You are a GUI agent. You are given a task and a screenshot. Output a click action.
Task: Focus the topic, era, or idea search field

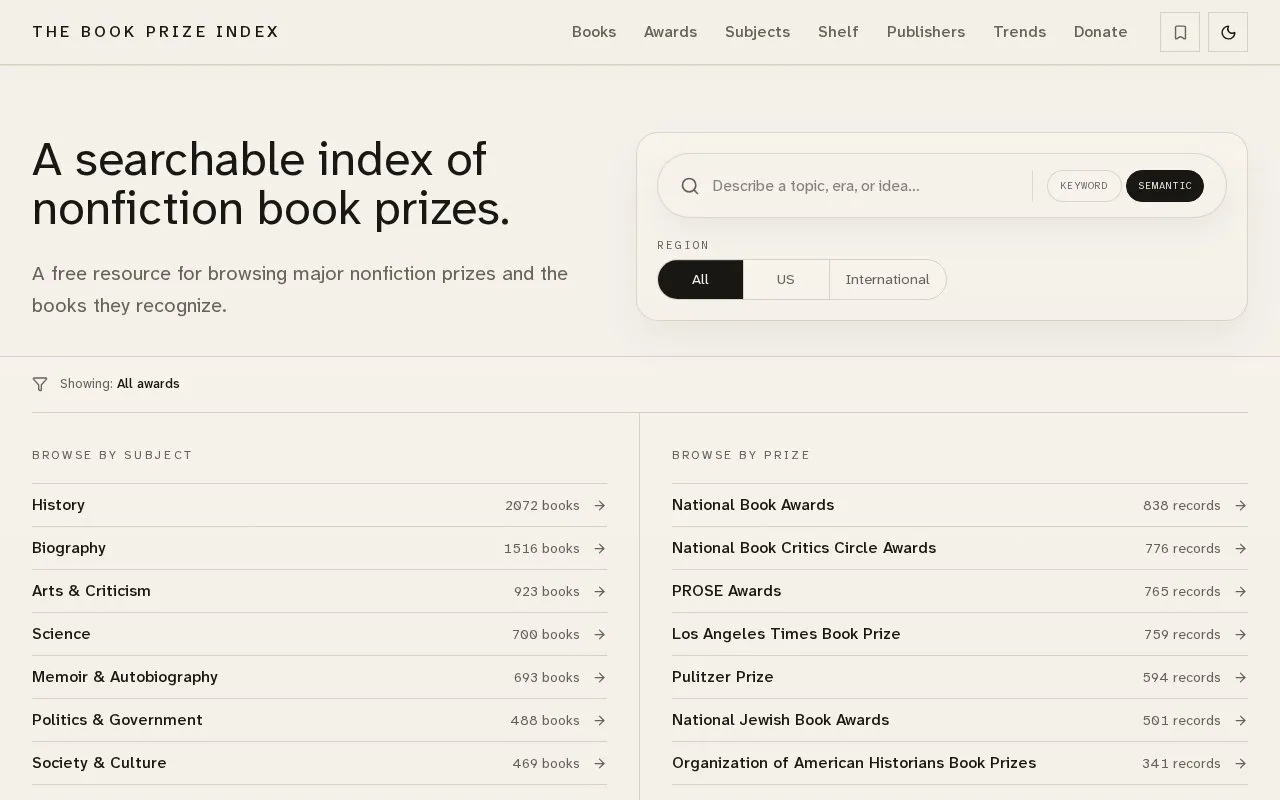865,186
